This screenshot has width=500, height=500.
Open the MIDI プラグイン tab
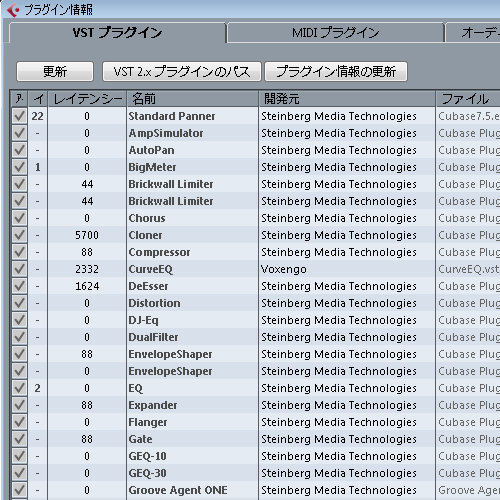pos(335,33)
